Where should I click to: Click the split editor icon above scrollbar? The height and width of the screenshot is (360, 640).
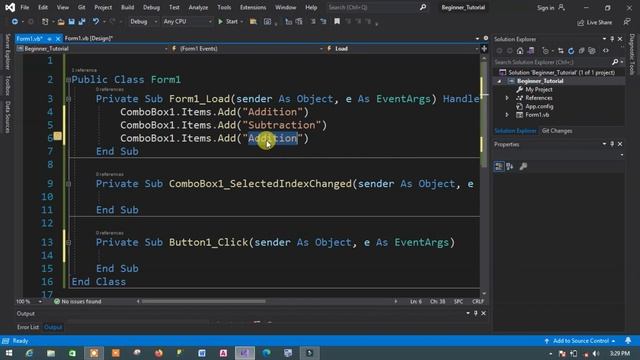coord(484,49)
